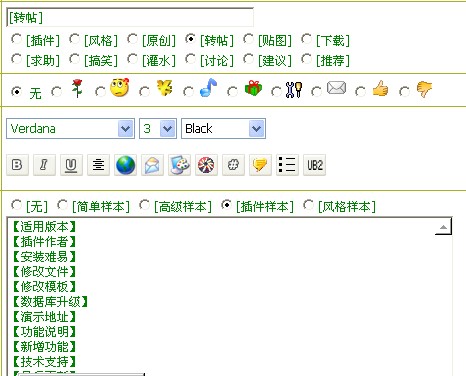
Task: Insert list bullet icon
Action: tap(287, 165)
